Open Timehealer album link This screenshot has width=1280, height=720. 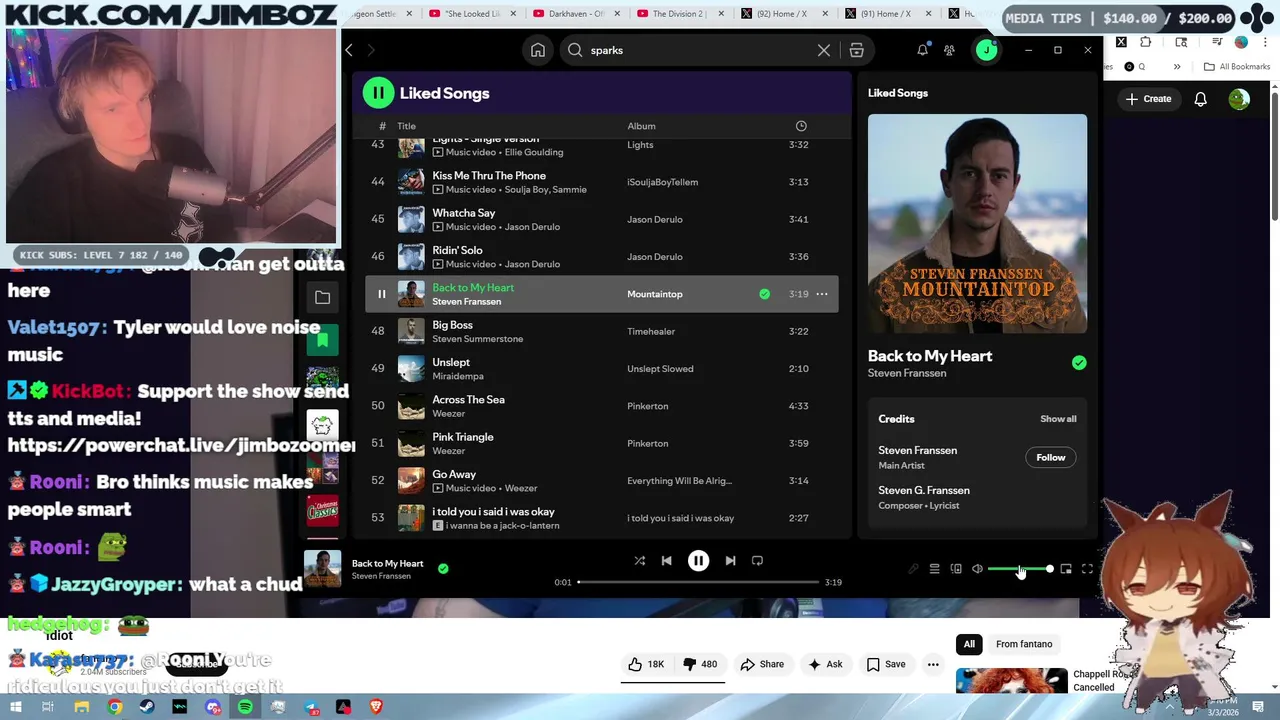(651, 331)
